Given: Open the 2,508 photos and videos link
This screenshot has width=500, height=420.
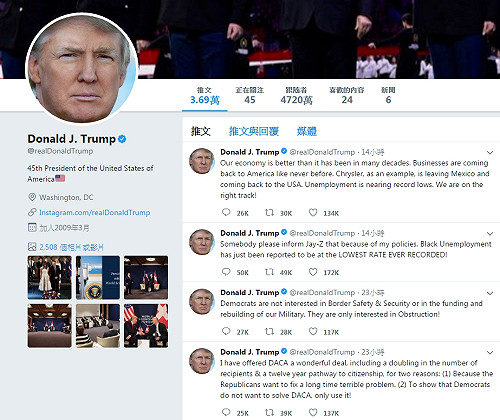Looking at the screenshot, I should [71, 247].
